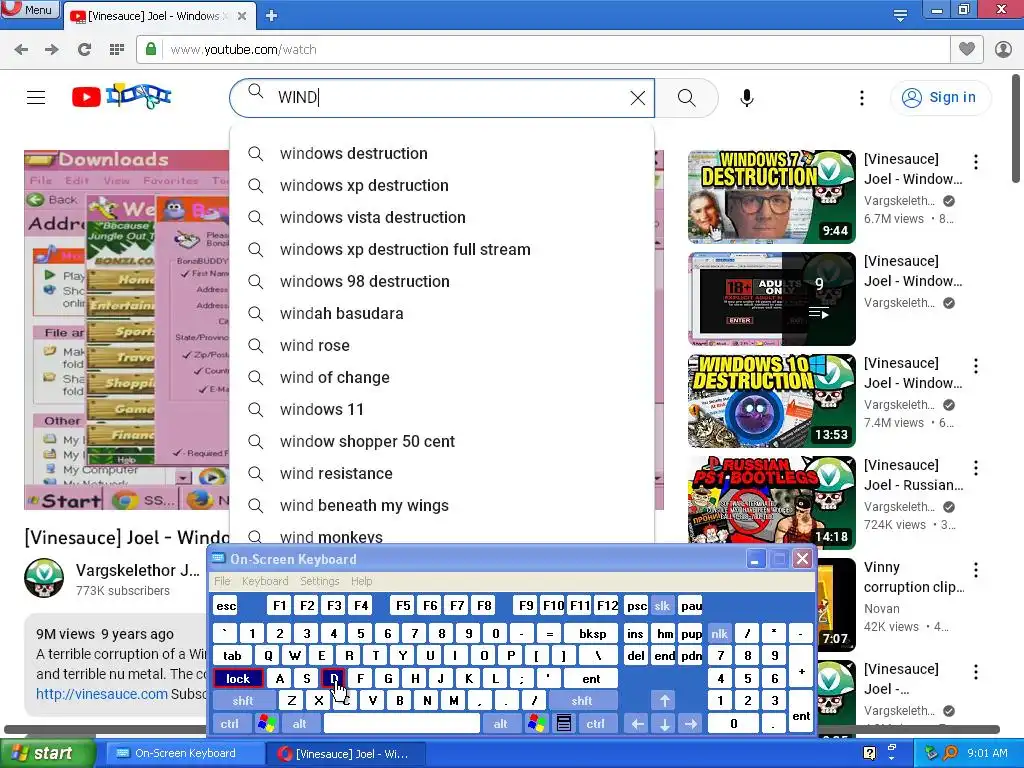This screenshot has height=768, width=1024.
Task: Open Windows 10 Destruction video thumbnail
Action: pyautogui.click(x=771, y=400)
